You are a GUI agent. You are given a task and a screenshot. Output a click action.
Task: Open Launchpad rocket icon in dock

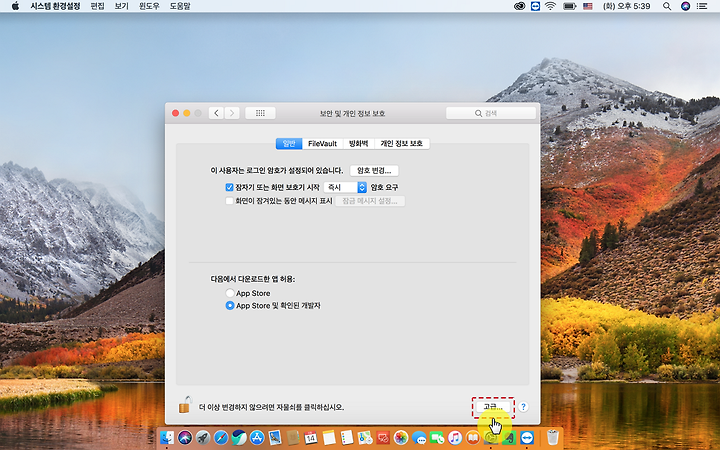coord(203,438)
